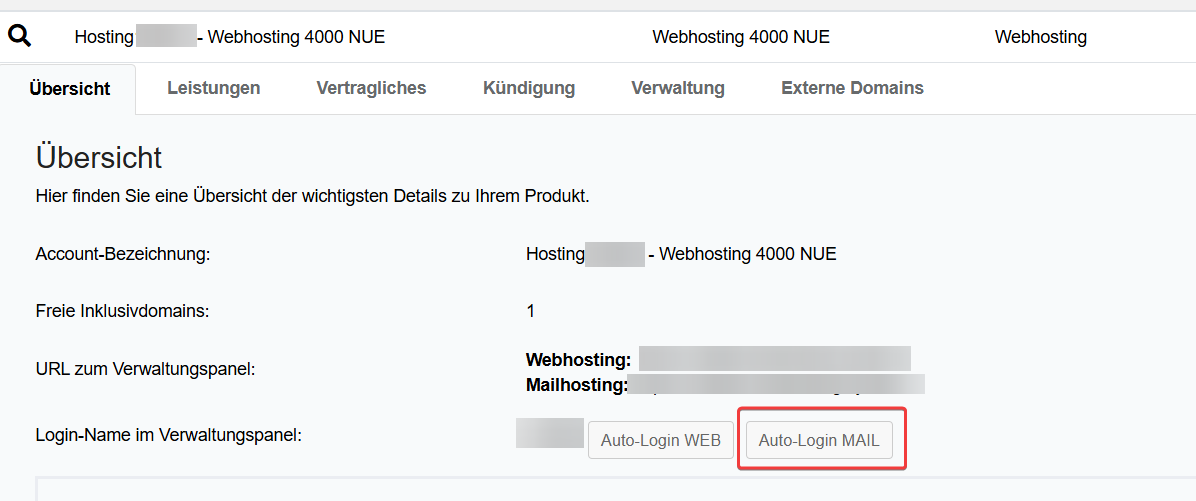Click the middle 'Webhosting 4000 NUE' cell in top row

coord(741,37)
